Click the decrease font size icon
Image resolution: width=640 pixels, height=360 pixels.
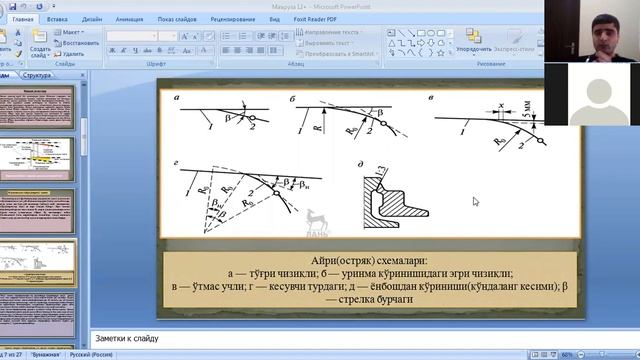pyautogui.click(x=196, y=36)
